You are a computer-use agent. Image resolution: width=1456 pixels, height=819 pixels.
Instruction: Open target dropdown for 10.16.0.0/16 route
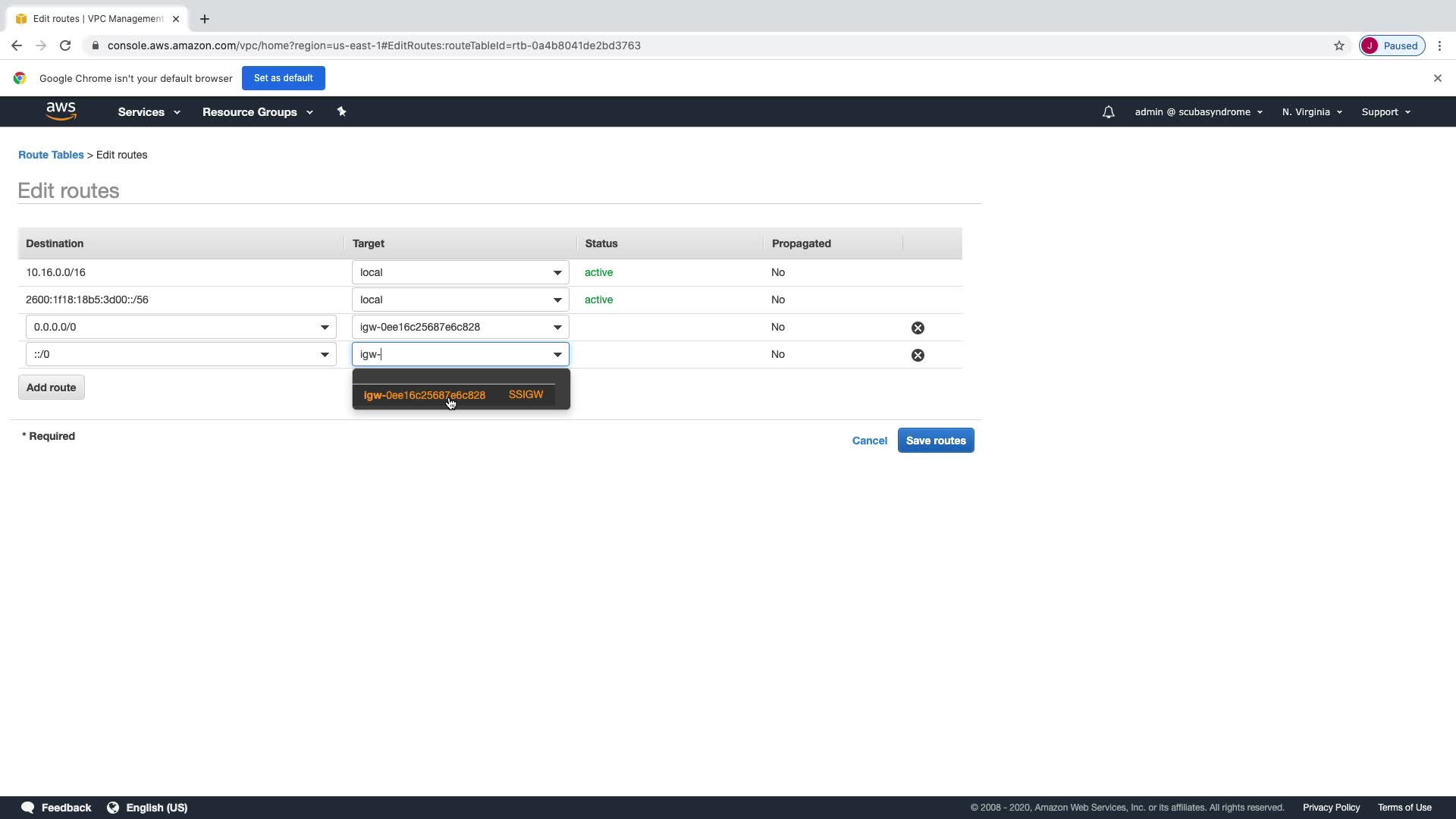[x=557, y=273]
